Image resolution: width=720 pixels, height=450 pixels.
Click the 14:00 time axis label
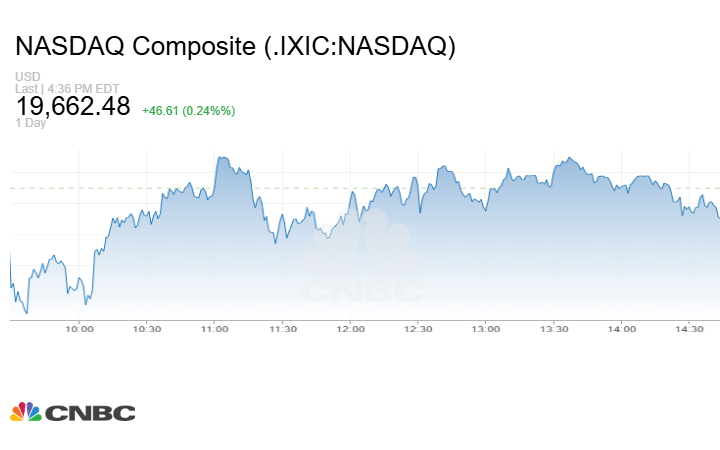[x=622, y=329]
